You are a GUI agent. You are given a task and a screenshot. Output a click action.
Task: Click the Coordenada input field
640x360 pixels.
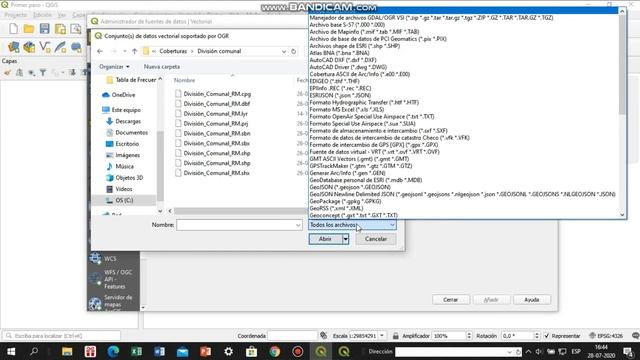292,336
